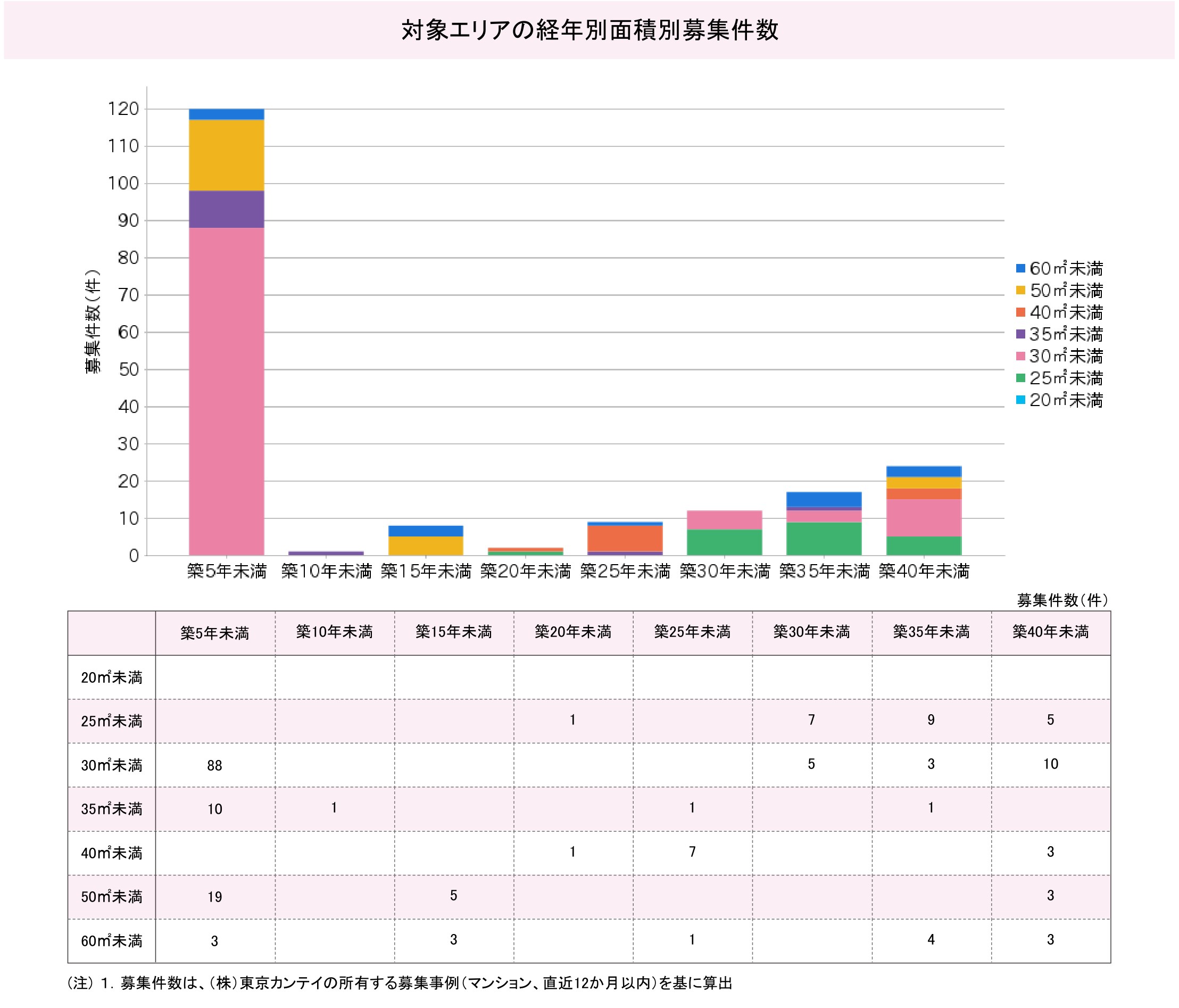1179x1008 pixels.
Task: Click the table column header 築5年未満
Action: (x=215, y=633)
